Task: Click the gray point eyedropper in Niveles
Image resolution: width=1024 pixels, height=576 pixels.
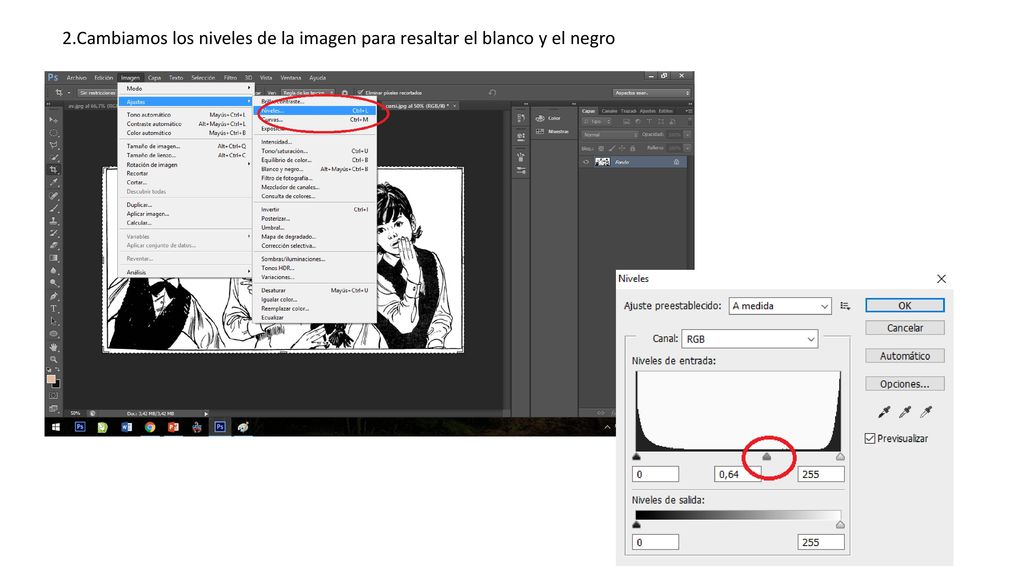Action: (x=904, y=412)
